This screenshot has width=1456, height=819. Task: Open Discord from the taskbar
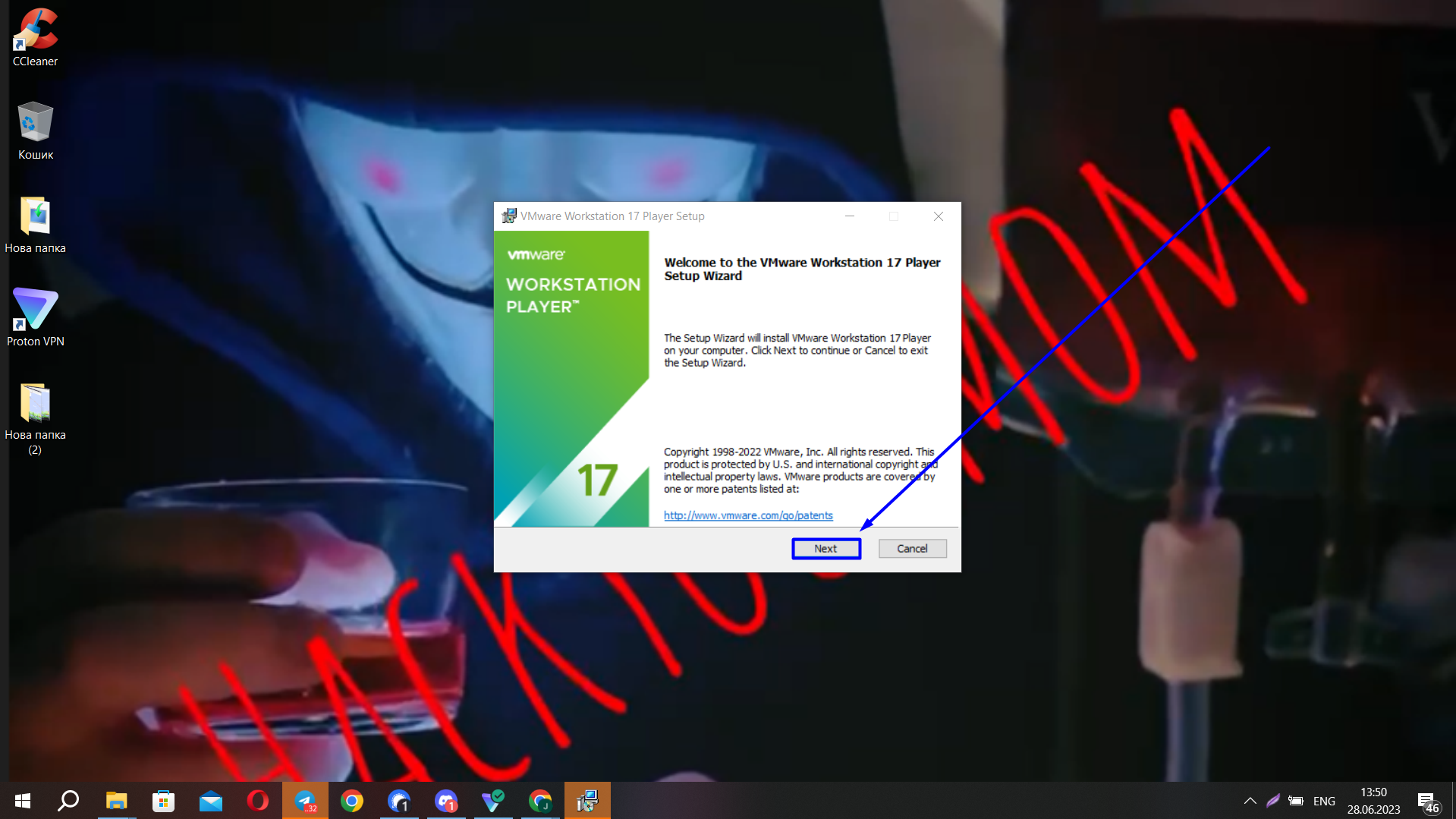point(446,801)
